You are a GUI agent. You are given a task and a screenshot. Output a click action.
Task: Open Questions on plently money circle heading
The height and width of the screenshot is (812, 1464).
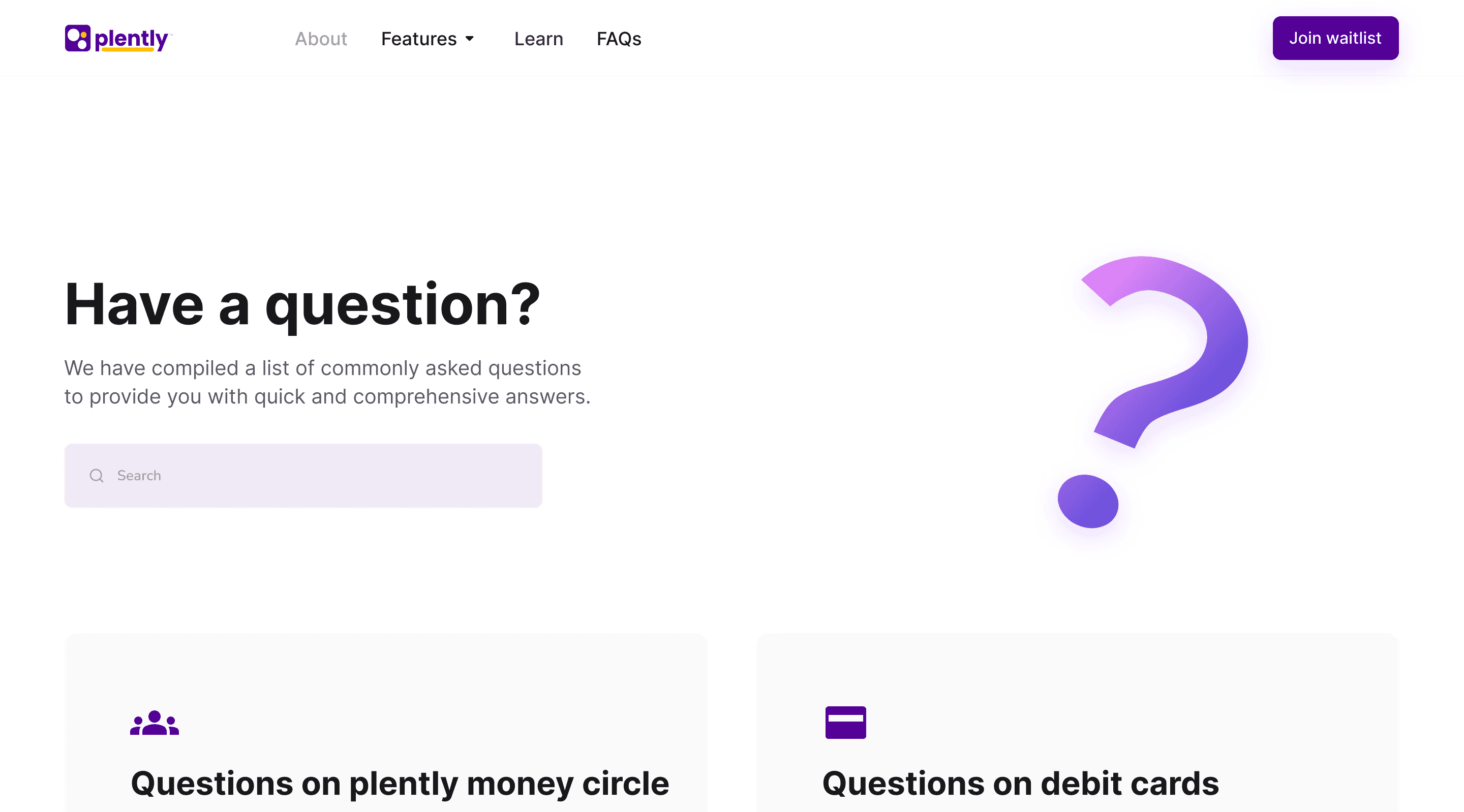point(400,783)
